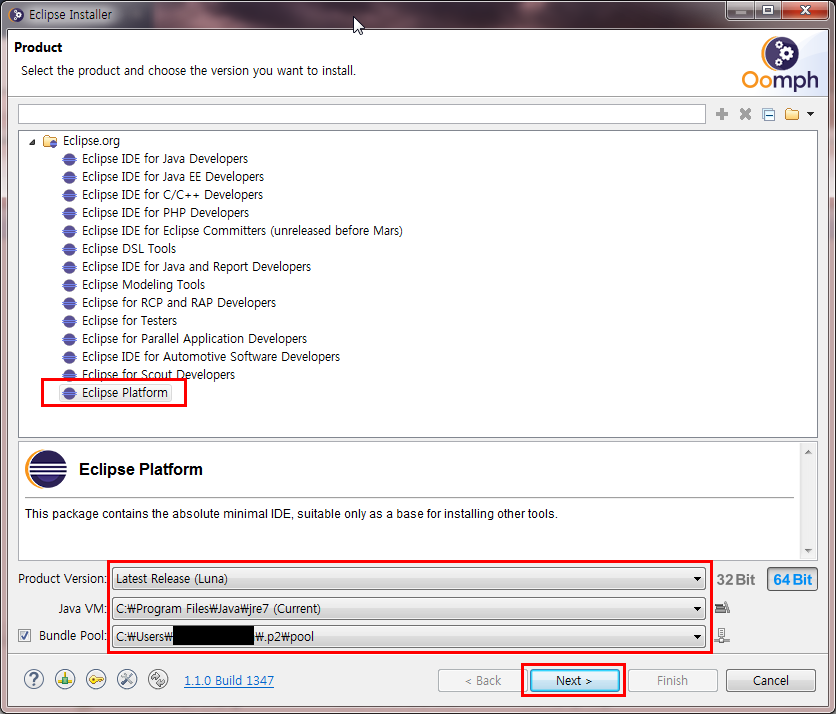
Task: Click the product filter text field
Action: pos(361,114)
